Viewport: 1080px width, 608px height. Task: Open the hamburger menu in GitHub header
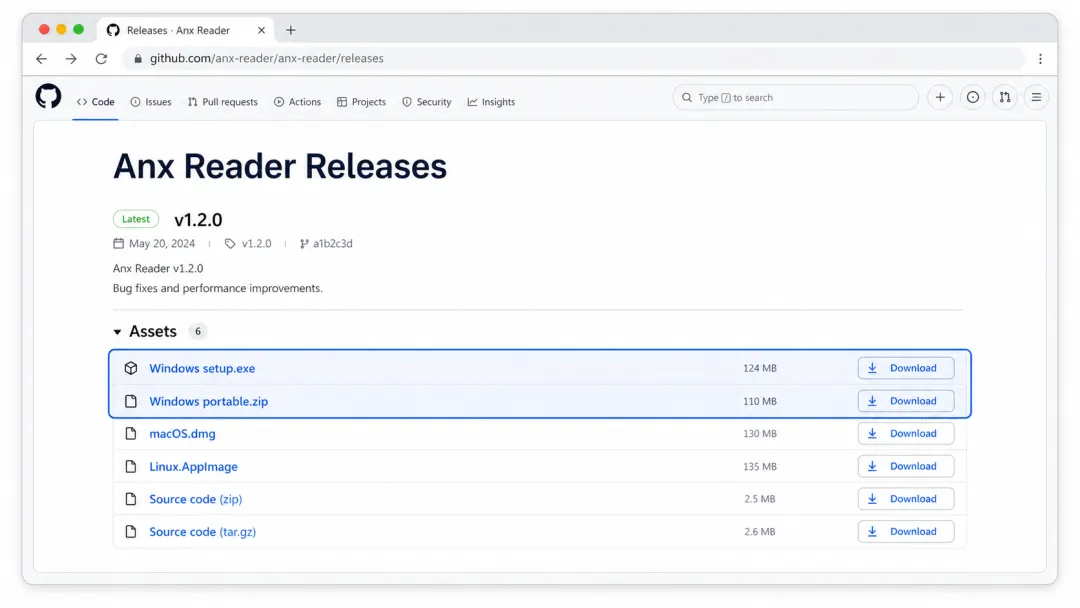pos(1036,97)
